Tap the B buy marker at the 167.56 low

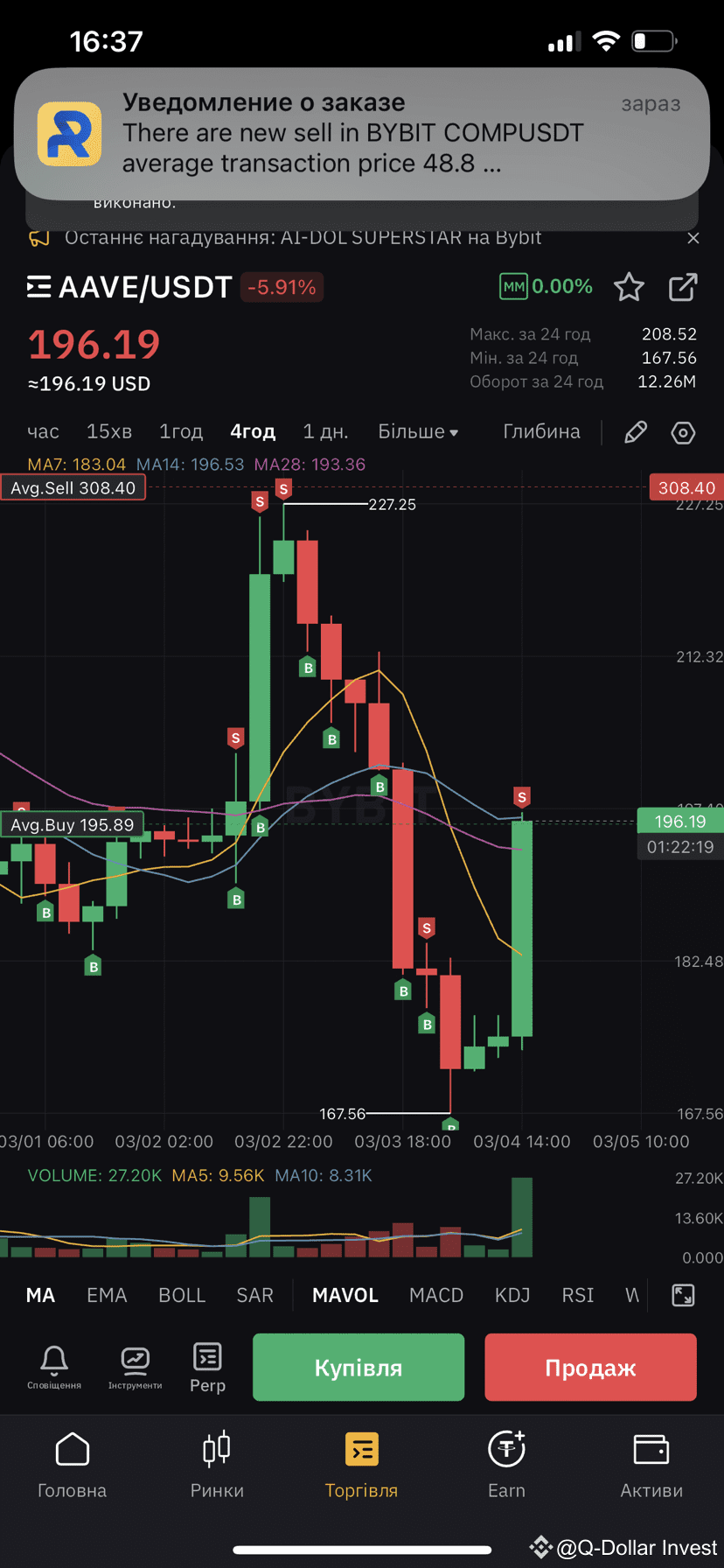(451, 1123)
